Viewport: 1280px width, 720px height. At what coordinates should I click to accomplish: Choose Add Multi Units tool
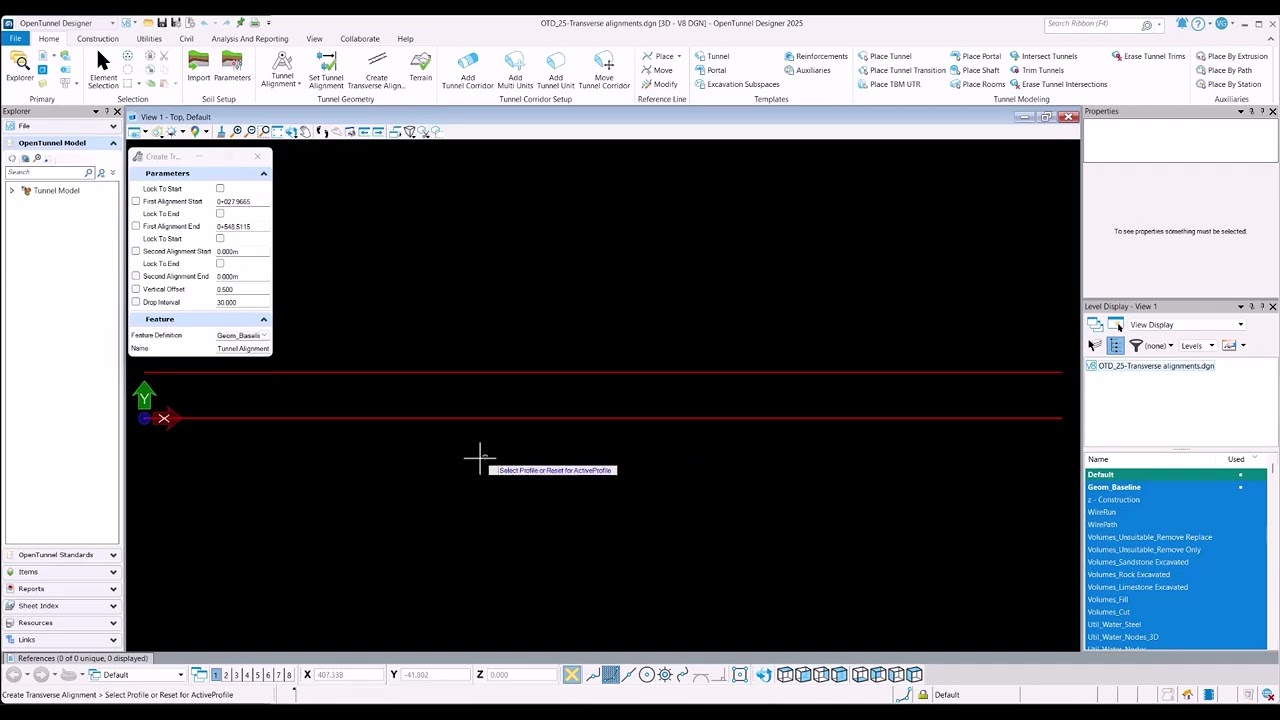[x=515, y=70]
